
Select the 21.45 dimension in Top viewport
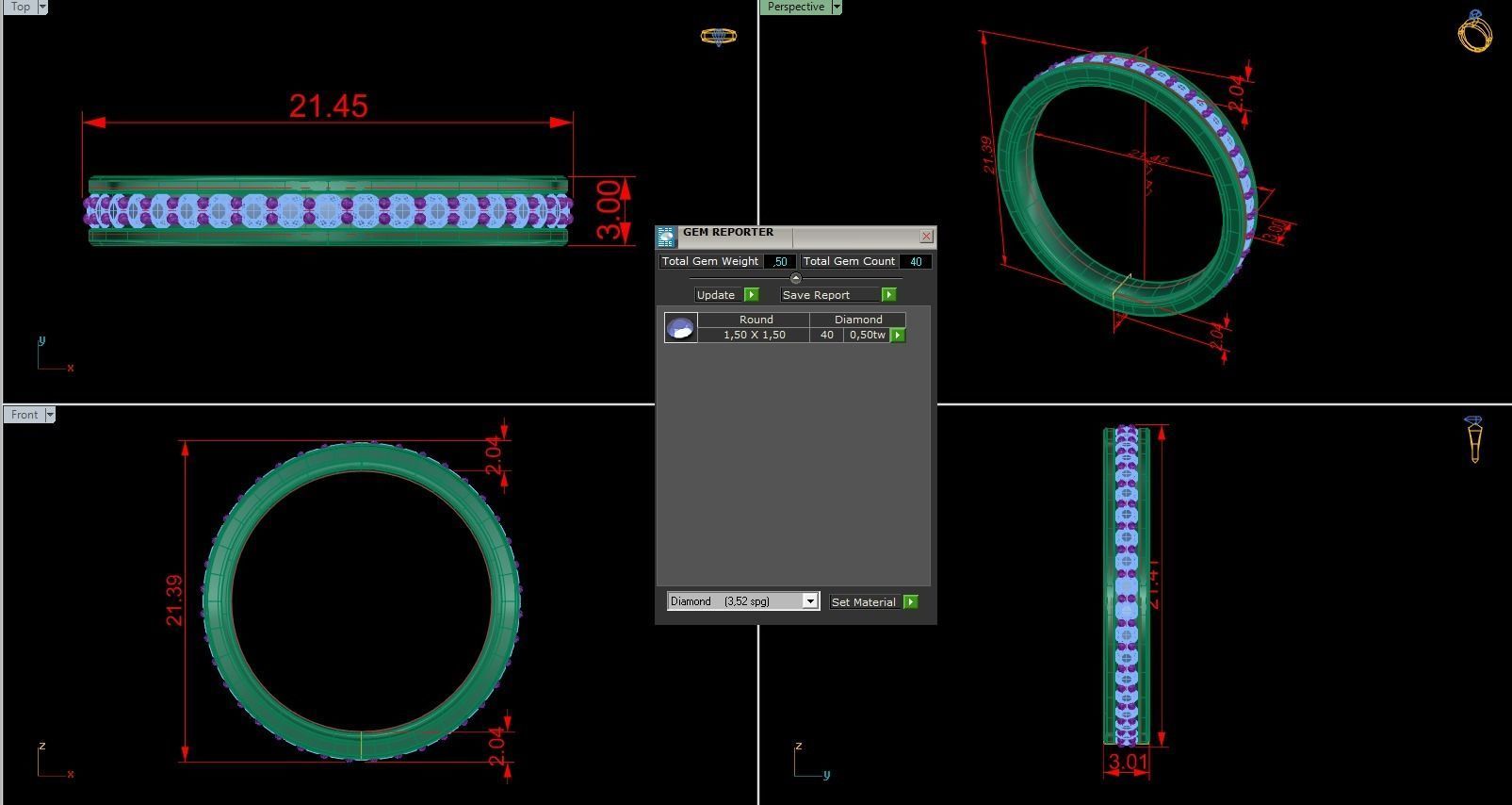(328, 107)
